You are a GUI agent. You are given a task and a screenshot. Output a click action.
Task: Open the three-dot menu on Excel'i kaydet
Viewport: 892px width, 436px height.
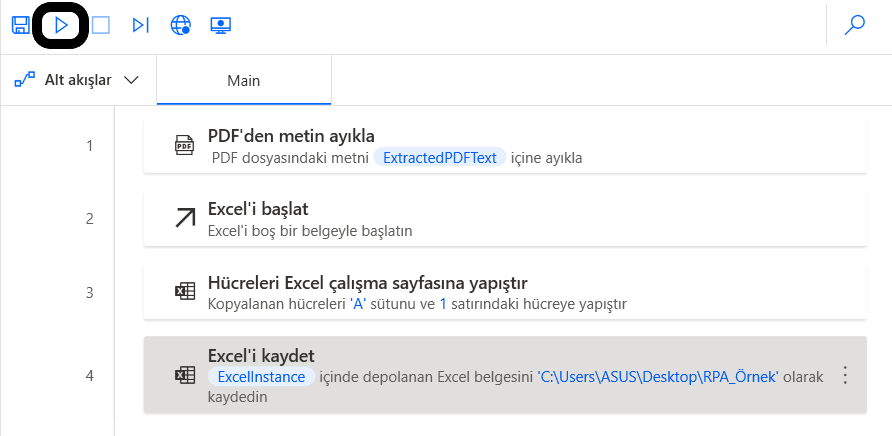pos(845,376)
